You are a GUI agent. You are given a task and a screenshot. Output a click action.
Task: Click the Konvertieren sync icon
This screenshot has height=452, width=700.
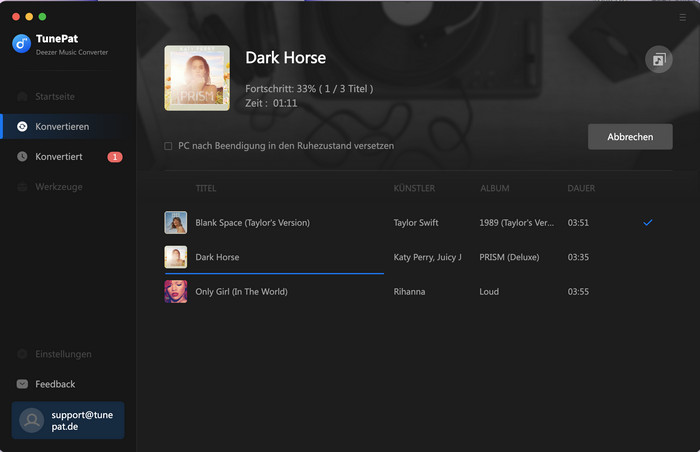click(x=22, y=127)
